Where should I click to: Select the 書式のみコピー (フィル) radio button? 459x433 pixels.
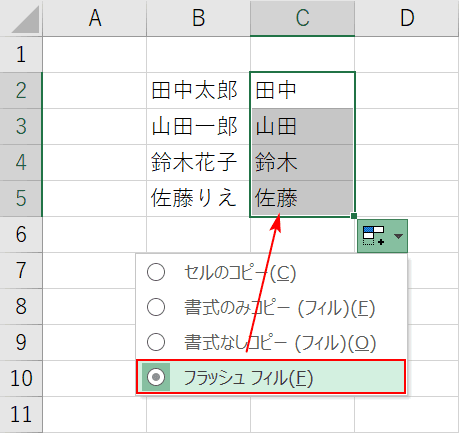pyautogui.click(x=156, y=307)
